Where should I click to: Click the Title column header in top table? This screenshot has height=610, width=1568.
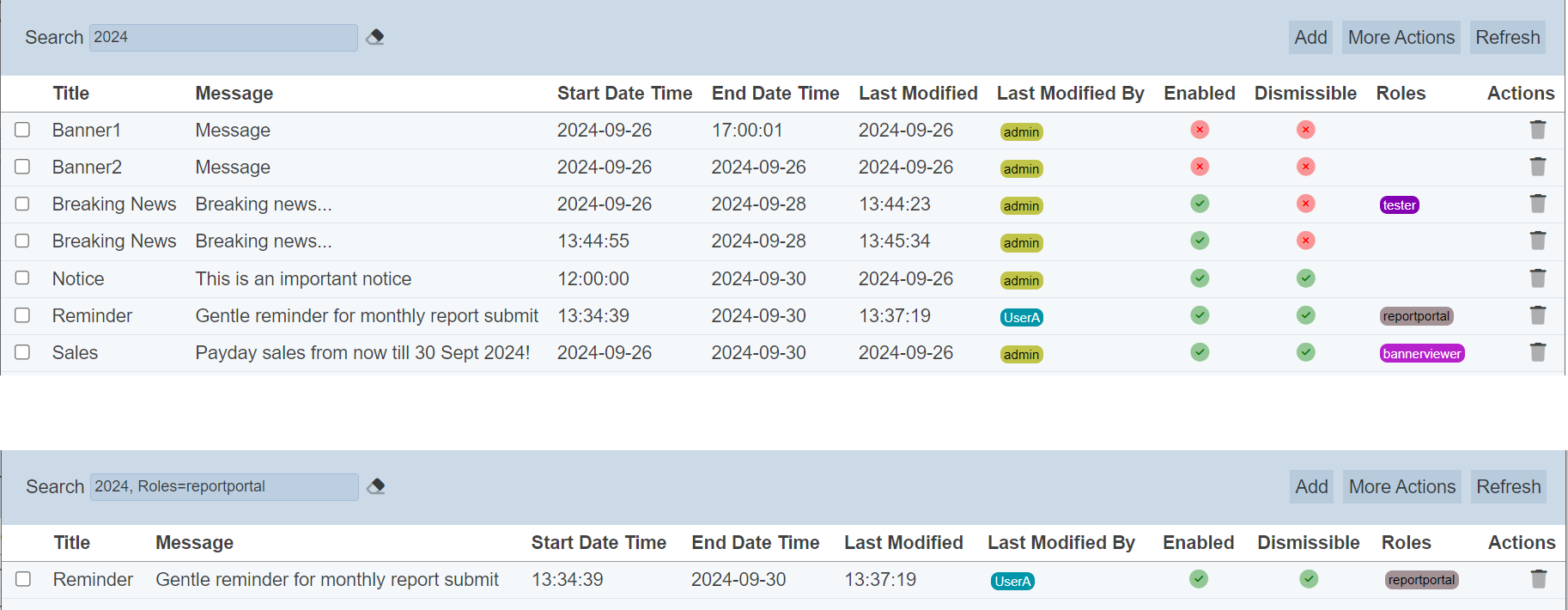(70, 94)
